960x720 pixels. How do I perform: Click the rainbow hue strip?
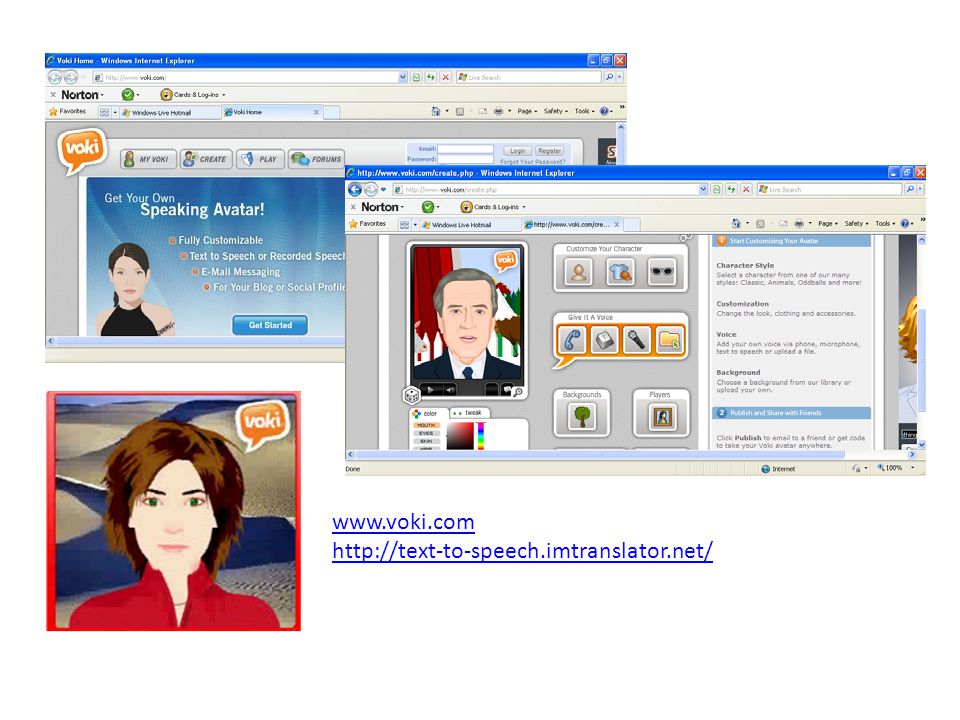481,436
